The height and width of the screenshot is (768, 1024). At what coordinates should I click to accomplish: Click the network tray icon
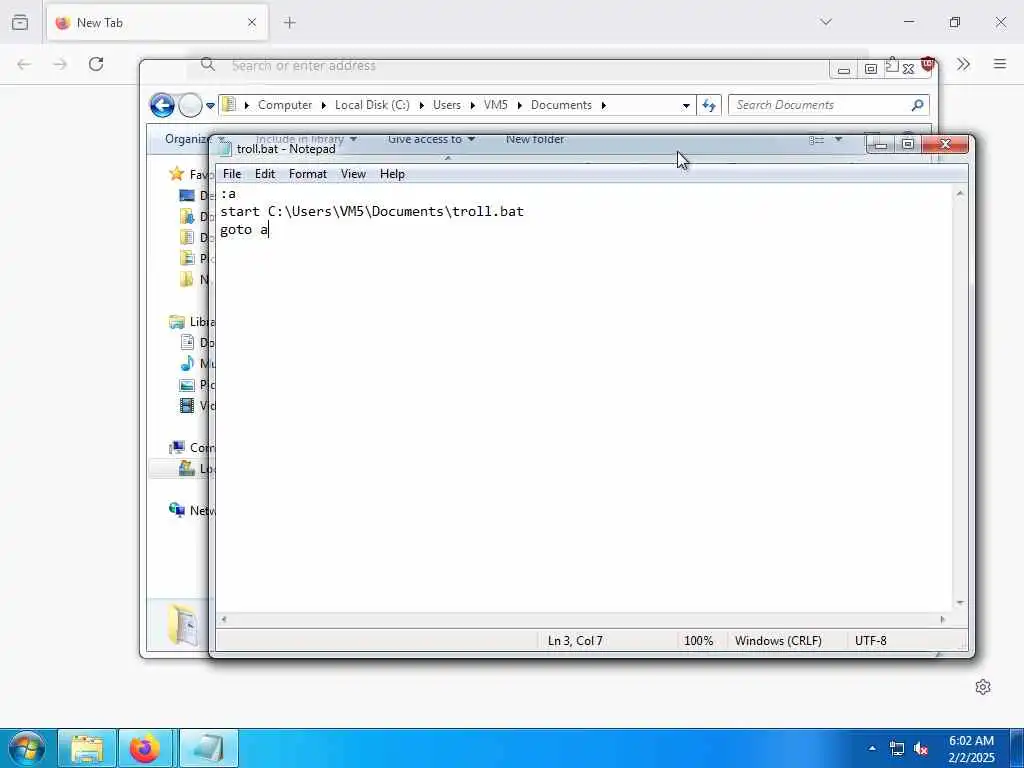click(897, 748)
